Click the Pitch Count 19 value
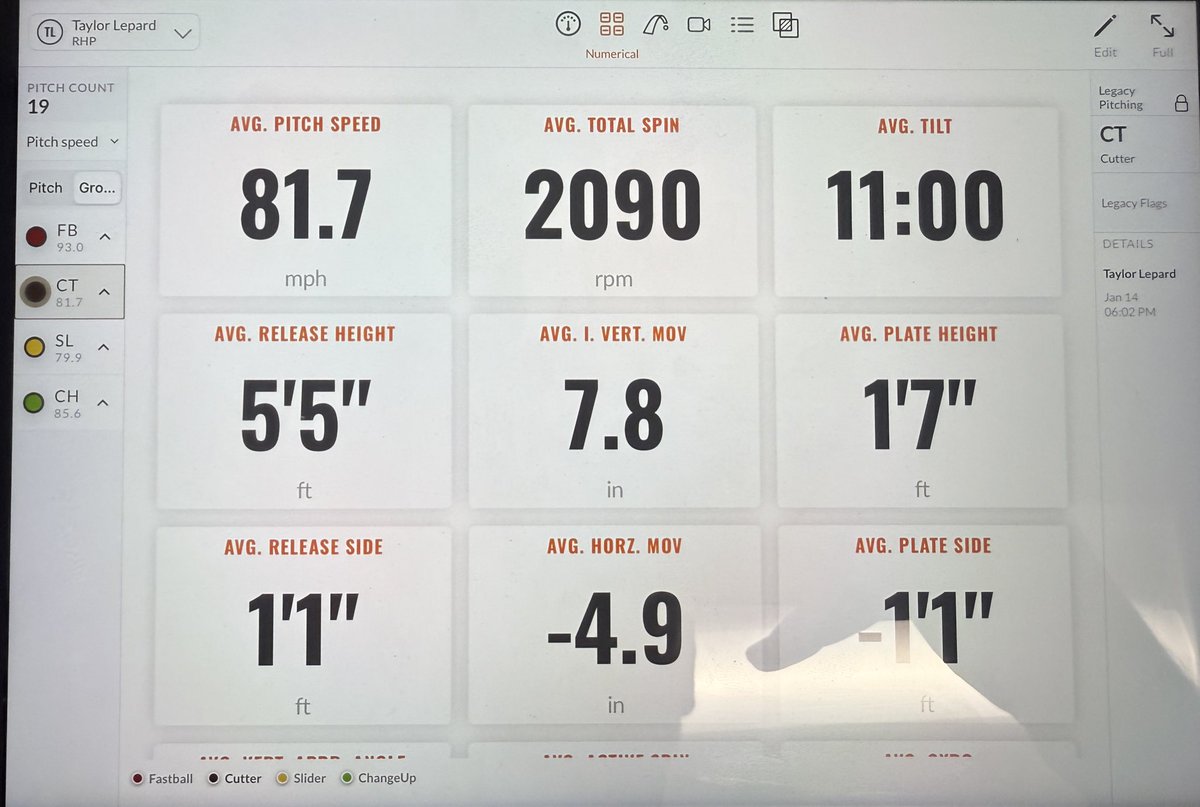This screenshot has width=1200, height=807. coord(38,107)
